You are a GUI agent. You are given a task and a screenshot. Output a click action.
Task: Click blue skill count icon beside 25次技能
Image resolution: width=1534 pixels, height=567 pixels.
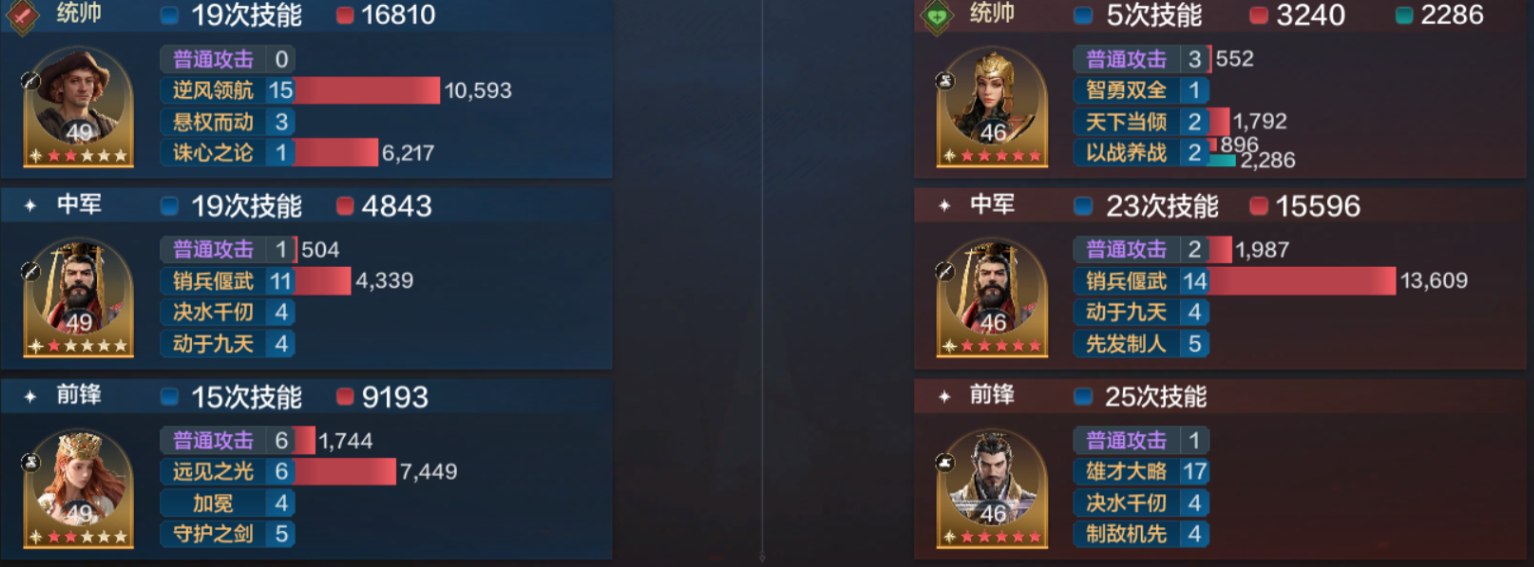(1083, 397)
